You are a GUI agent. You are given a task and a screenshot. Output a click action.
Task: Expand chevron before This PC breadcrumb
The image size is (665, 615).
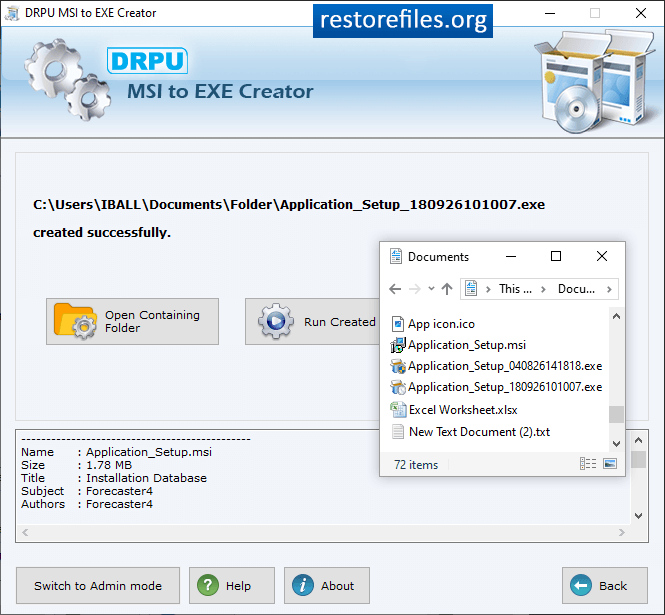[x=488, y=289]
